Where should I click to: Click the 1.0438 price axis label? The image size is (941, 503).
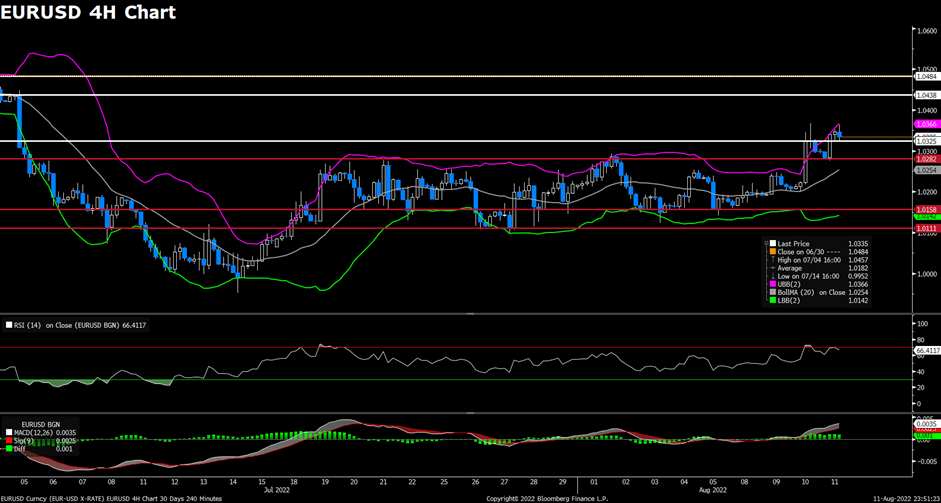(x=924, y=95)
